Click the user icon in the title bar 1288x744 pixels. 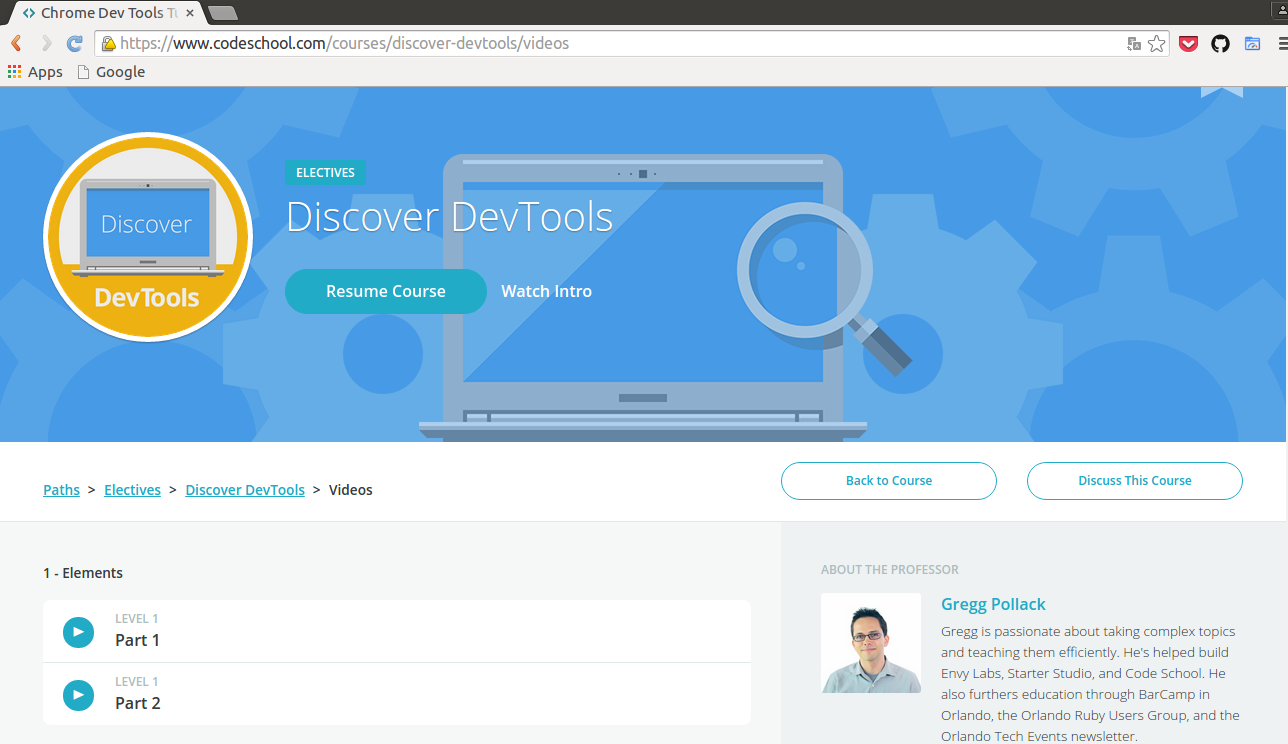point(1283,8)
